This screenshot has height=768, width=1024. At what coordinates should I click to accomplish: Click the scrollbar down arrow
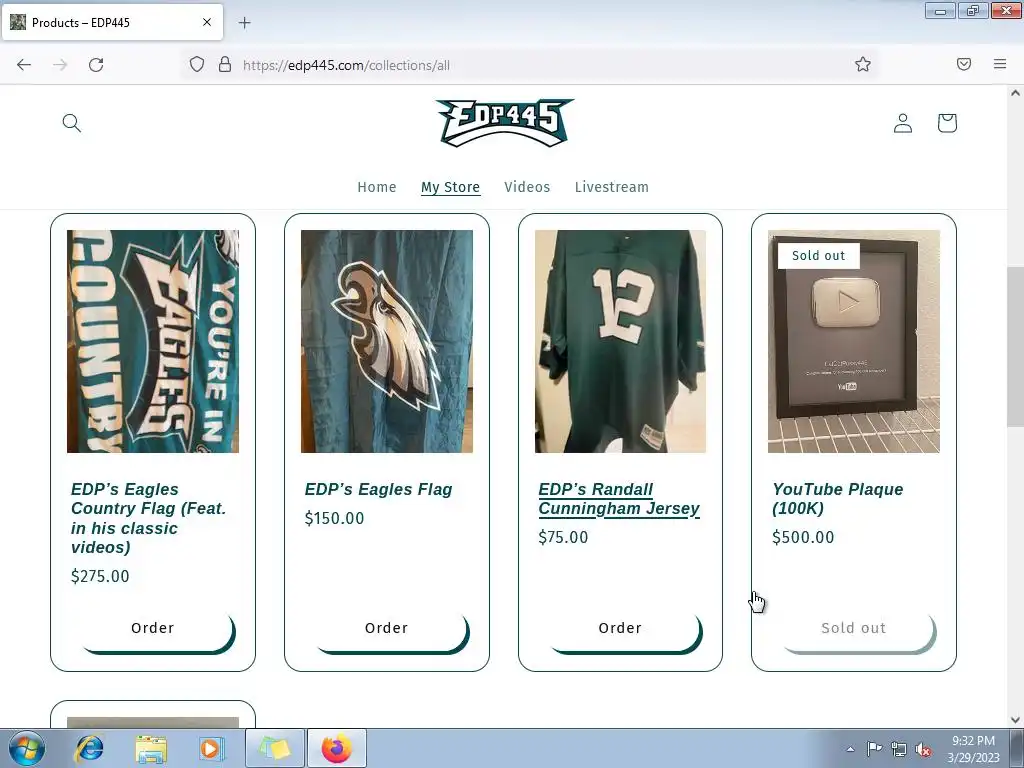coord(1015,720)
